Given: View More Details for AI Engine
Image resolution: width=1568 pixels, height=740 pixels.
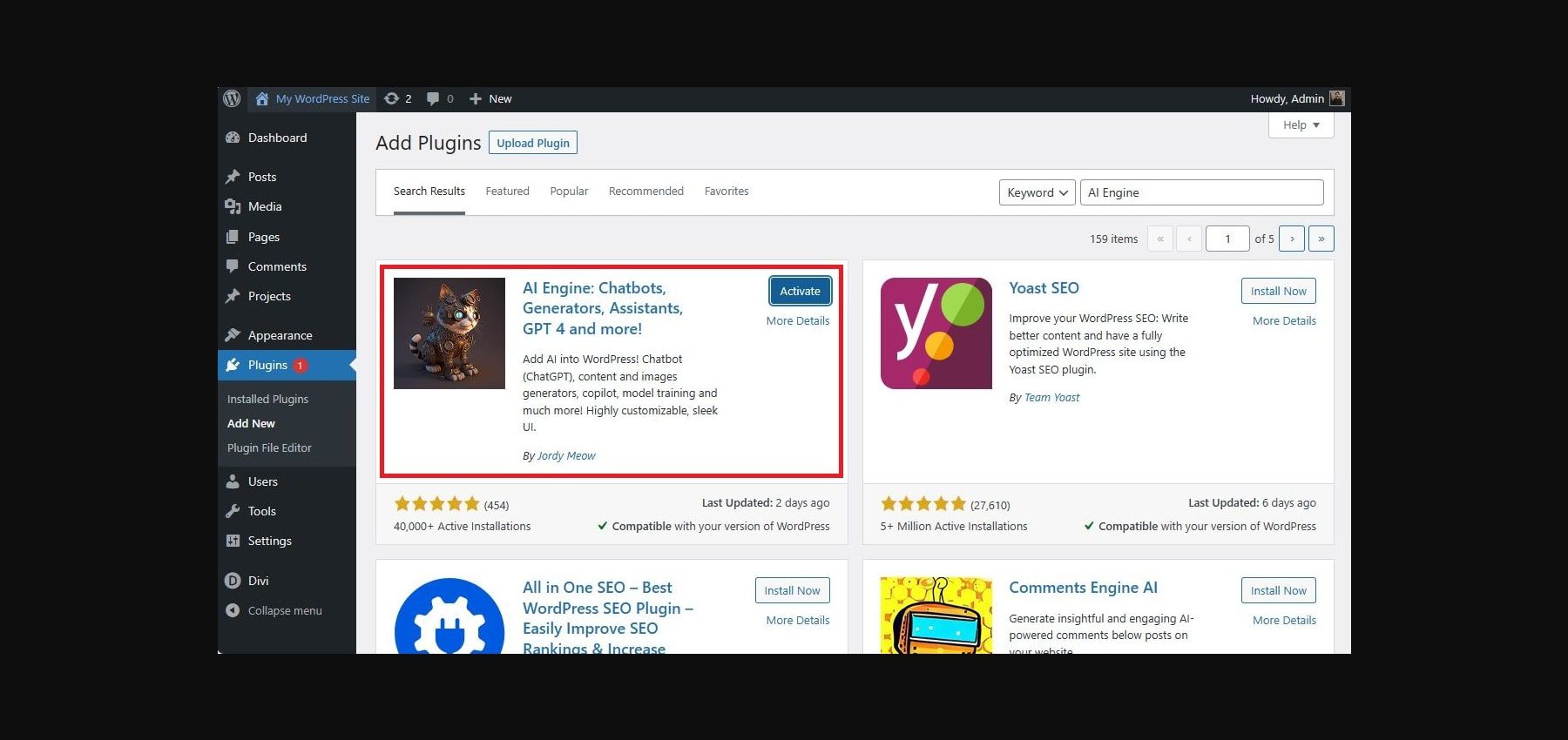Looking at the screenshot, I should [x=798, y=320].
